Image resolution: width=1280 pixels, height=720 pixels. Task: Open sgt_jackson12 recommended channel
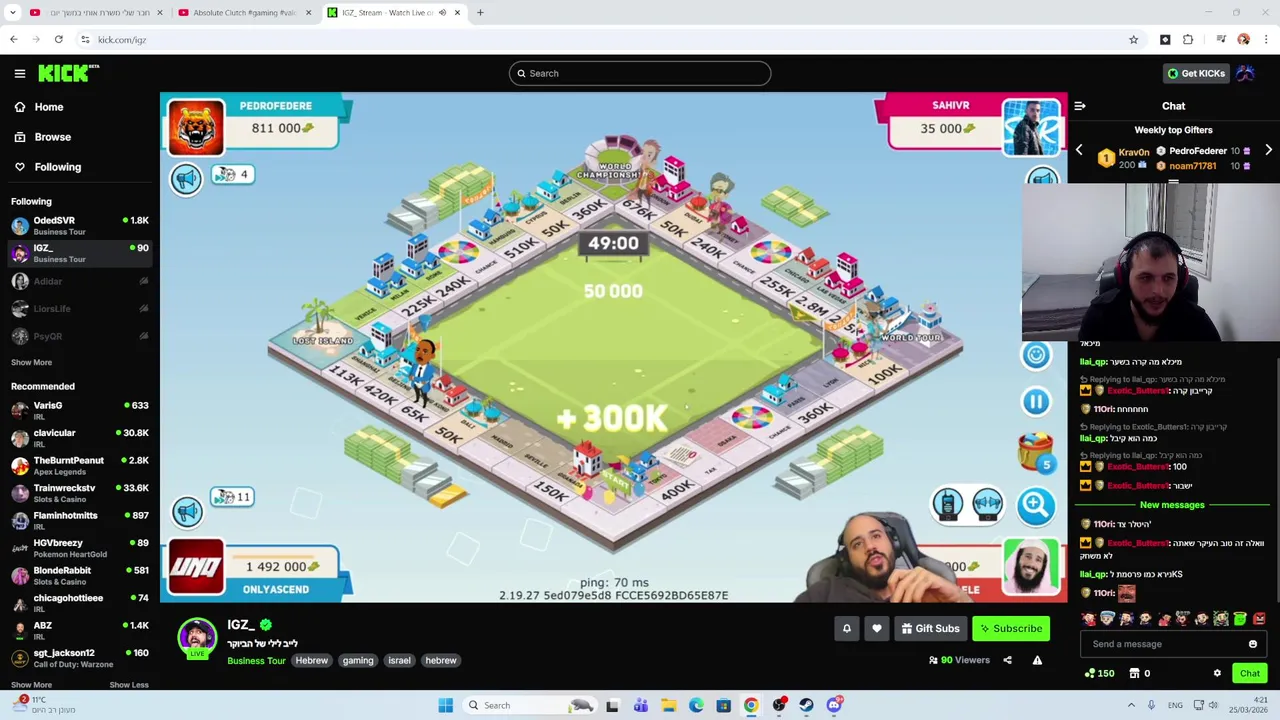[80, 658]
